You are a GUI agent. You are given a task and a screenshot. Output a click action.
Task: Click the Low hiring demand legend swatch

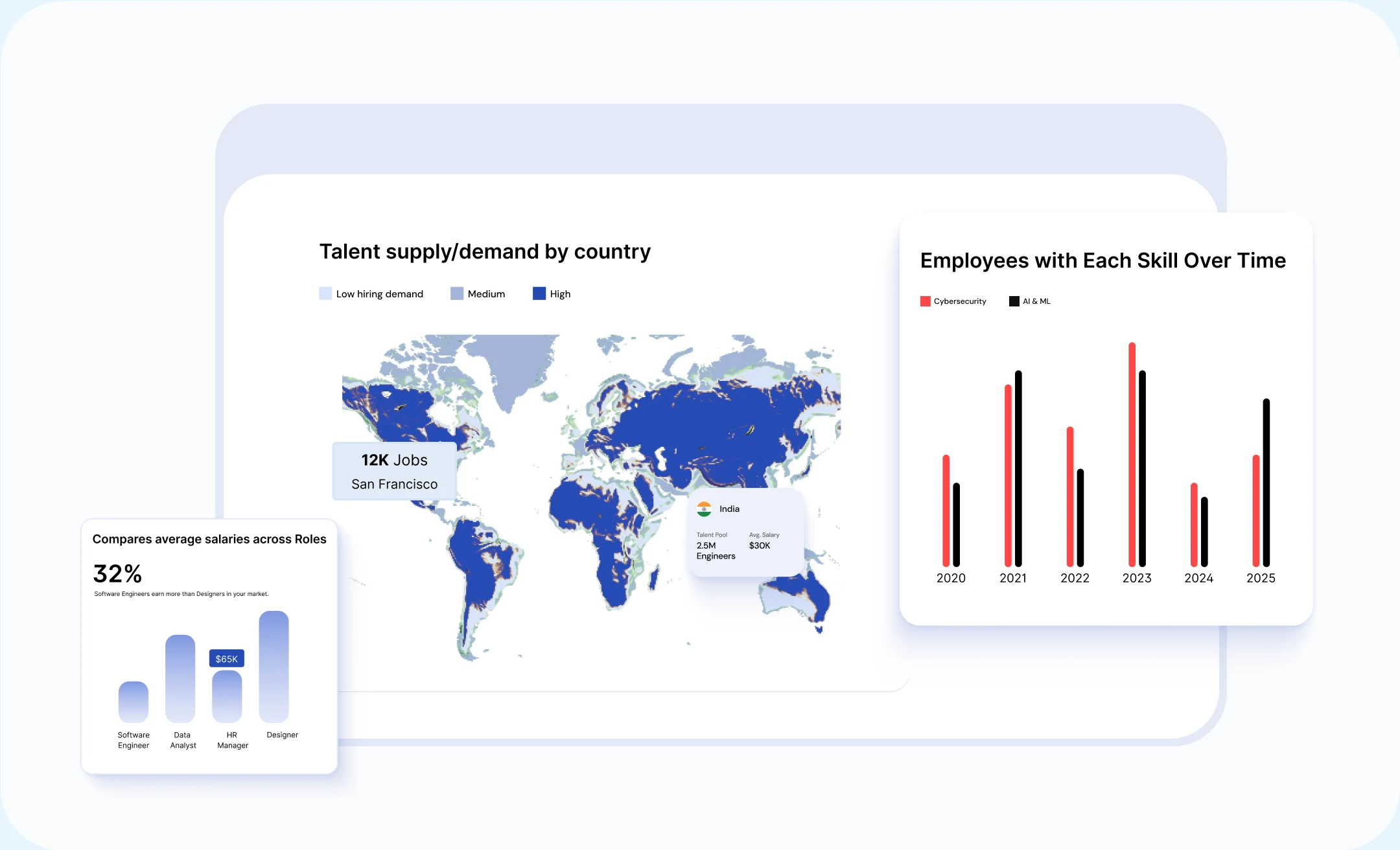325,293
